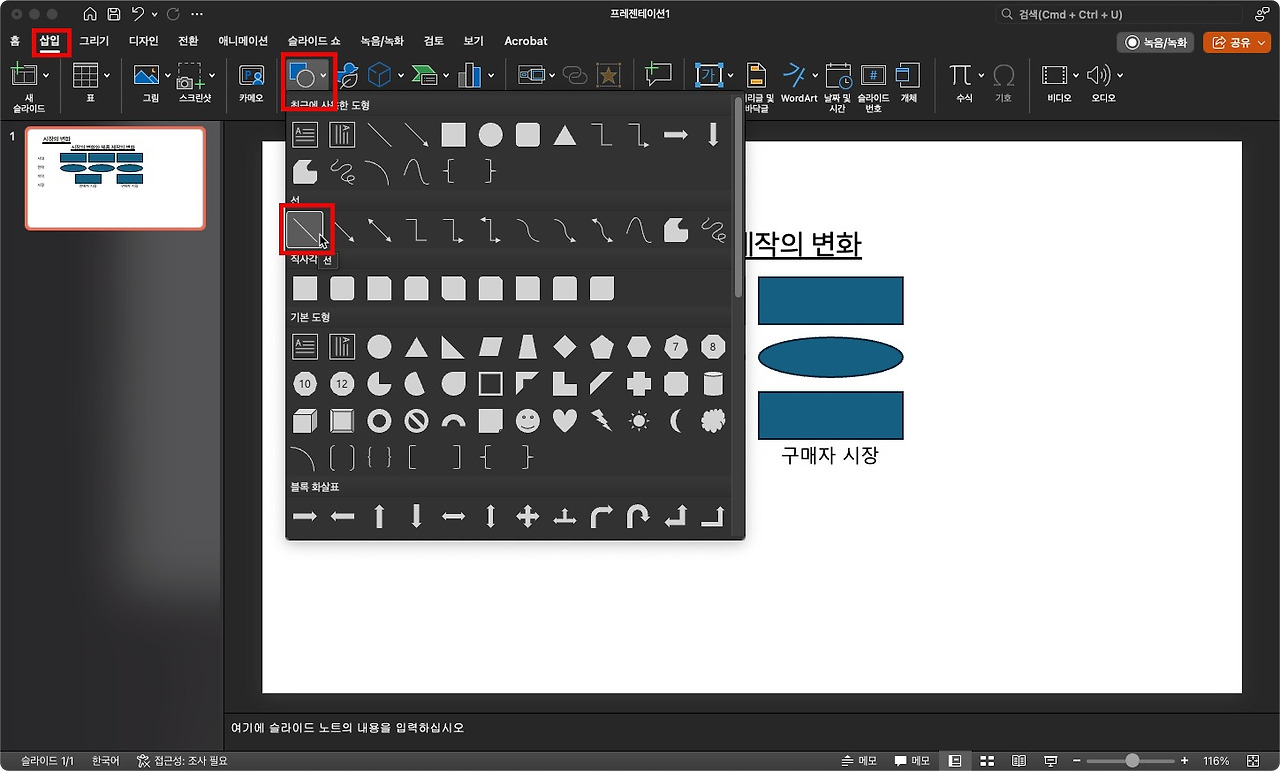Insert 슬라이드 번호 slide number

(873, 87)
